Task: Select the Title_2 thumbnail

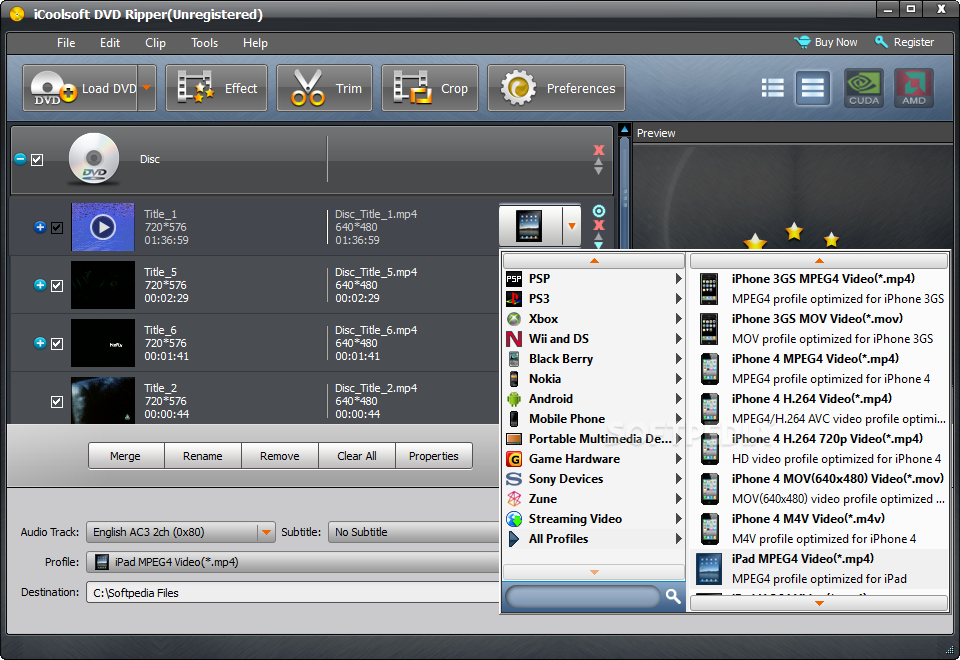Action: [x=103, y=400]
